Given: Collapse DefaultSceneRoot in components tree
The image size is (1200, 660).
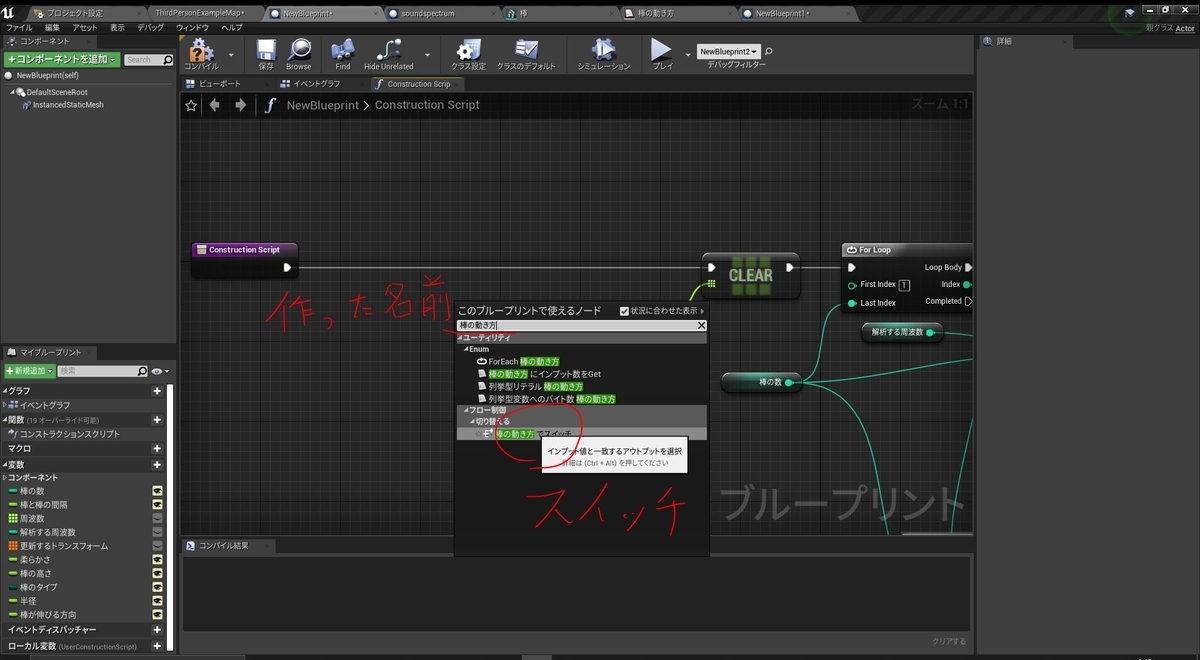Looking at the screenshot, I should click(x=14, y=92).
